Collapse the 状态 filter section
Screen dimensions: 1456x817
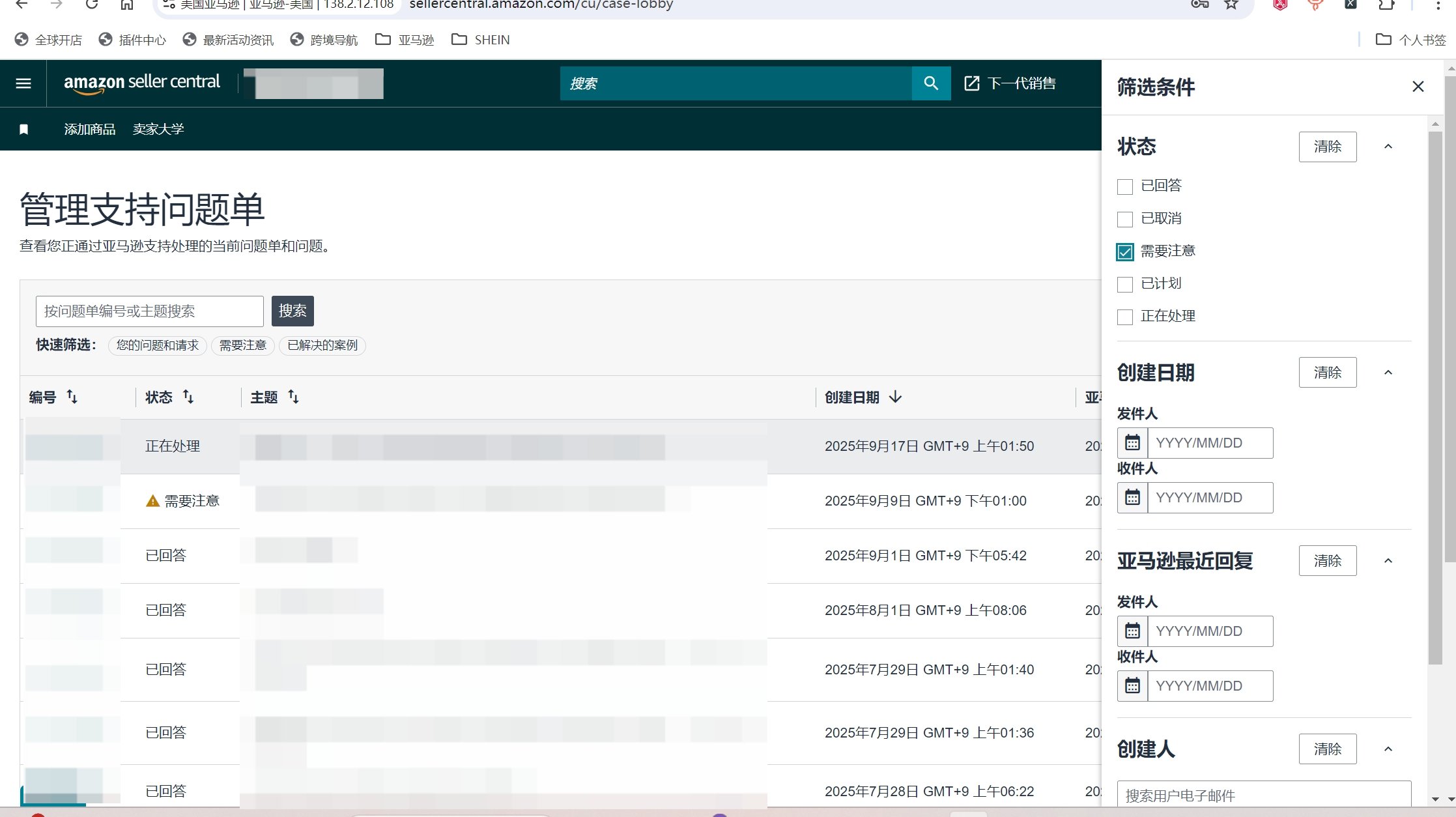(1388, 147)
